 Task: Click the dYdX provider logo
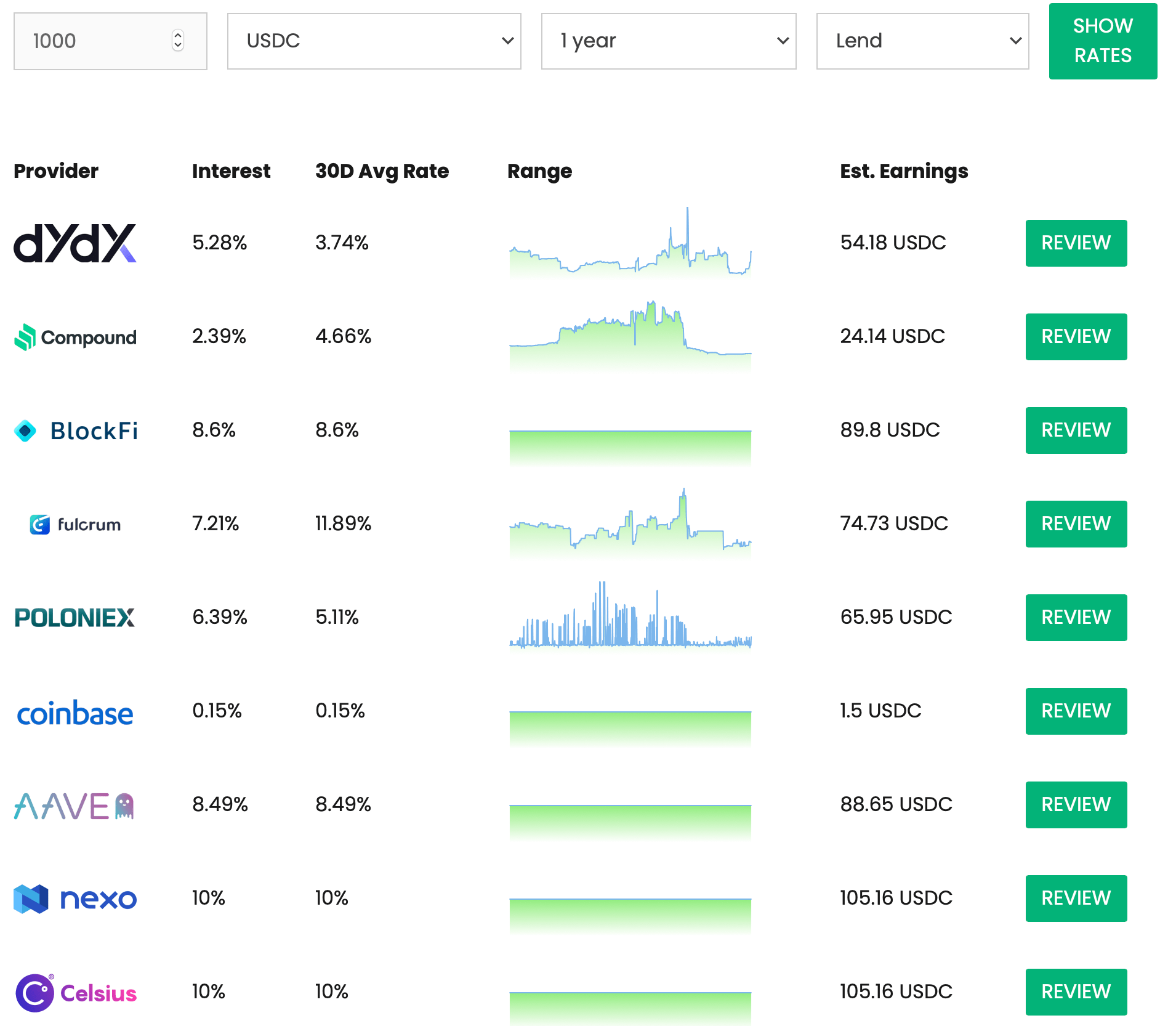click(75, 243)
